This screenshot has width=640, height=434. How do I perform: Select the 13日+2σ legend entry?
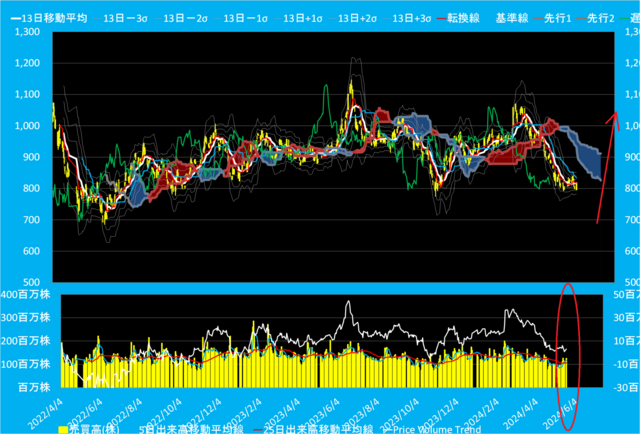(x=353, y=18)
